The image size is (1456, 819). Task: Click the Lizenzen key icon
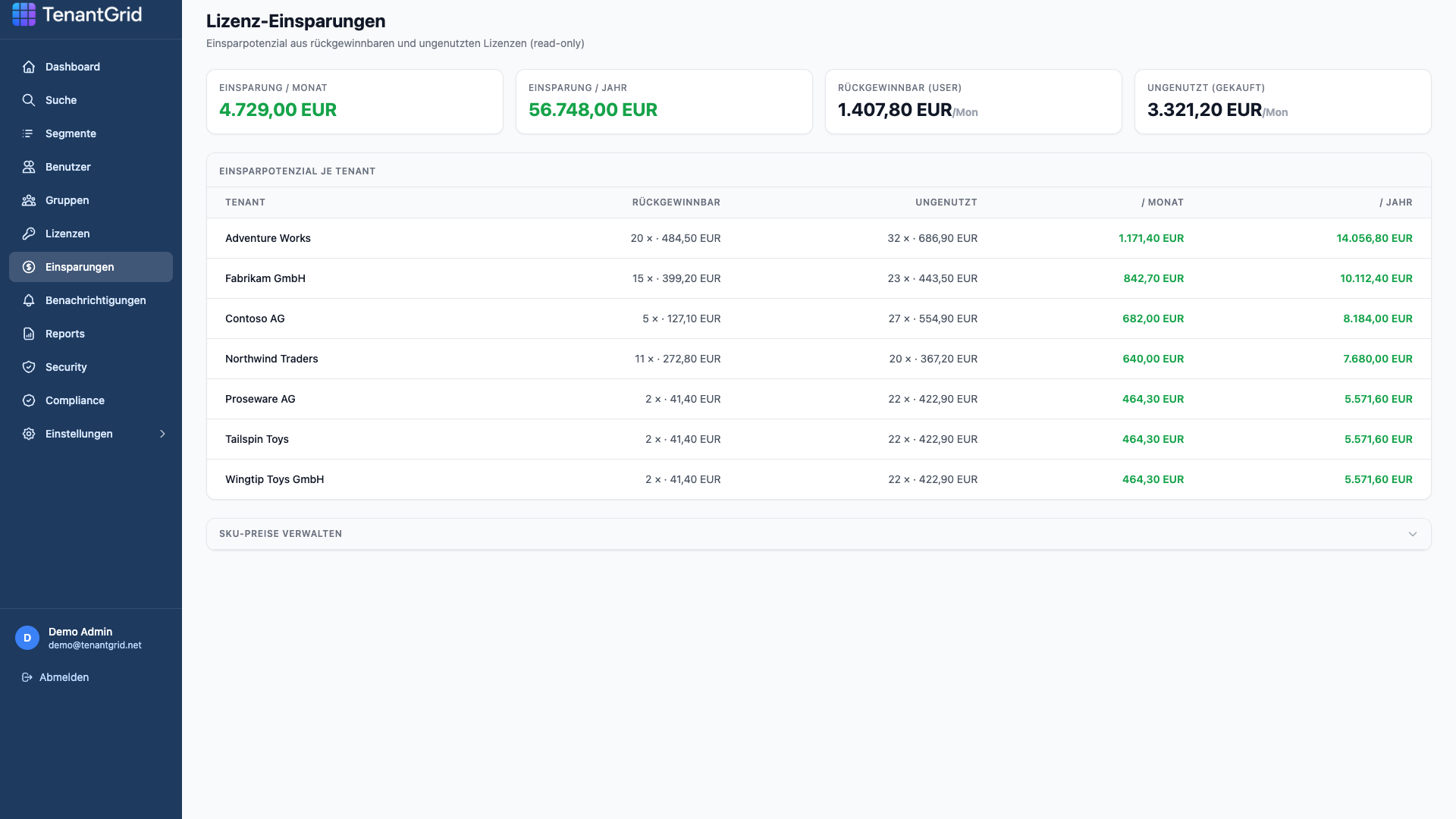(x=29, y=234)
